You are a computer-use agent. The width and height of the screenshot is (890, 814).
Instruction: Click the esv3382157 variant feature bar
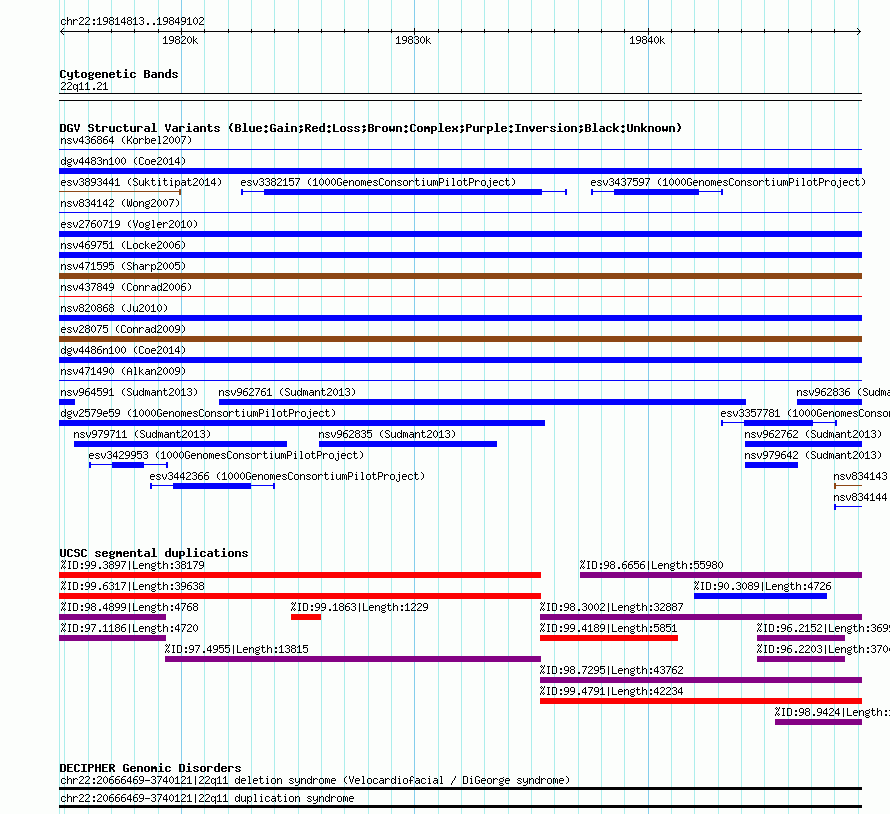coord(403,192)
